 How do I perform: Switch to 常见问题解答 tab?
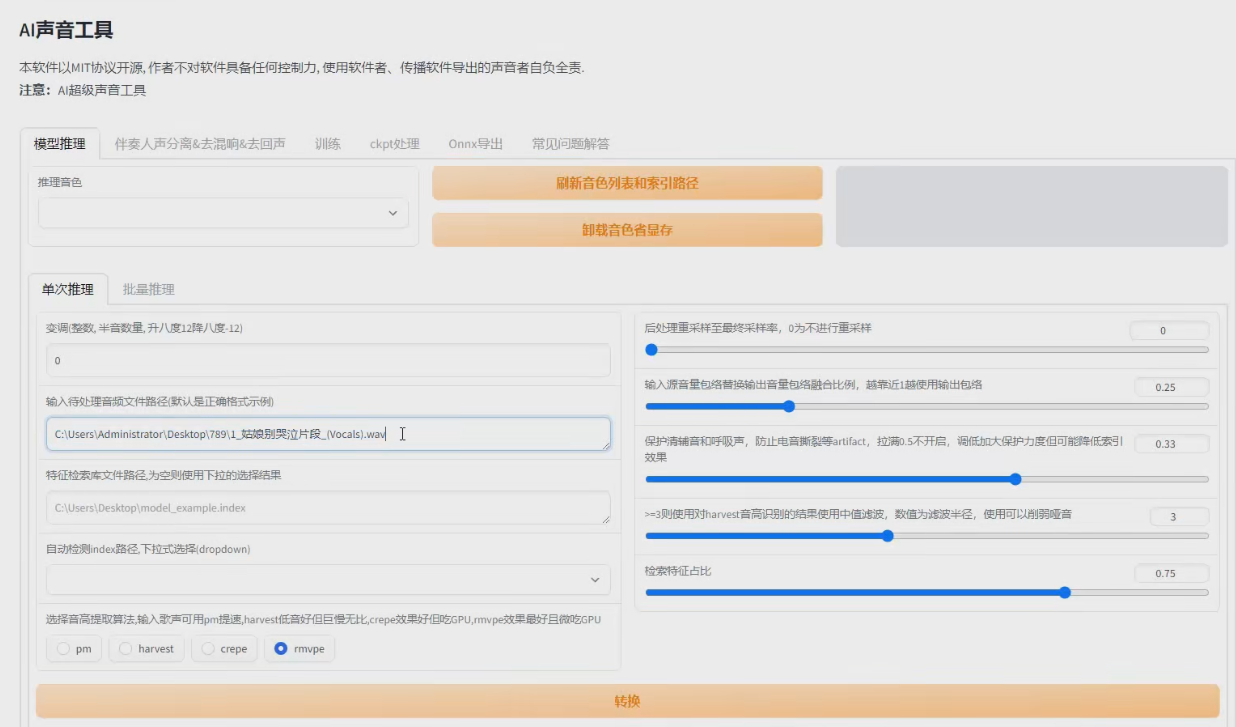click(x=570, y=144)
